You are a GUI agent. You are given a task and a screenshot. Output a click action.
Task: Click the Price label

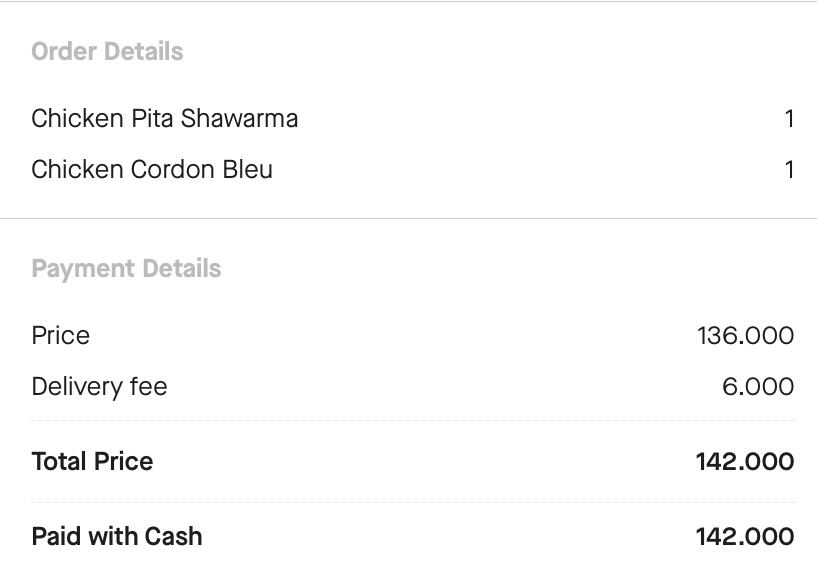[60, 335]
